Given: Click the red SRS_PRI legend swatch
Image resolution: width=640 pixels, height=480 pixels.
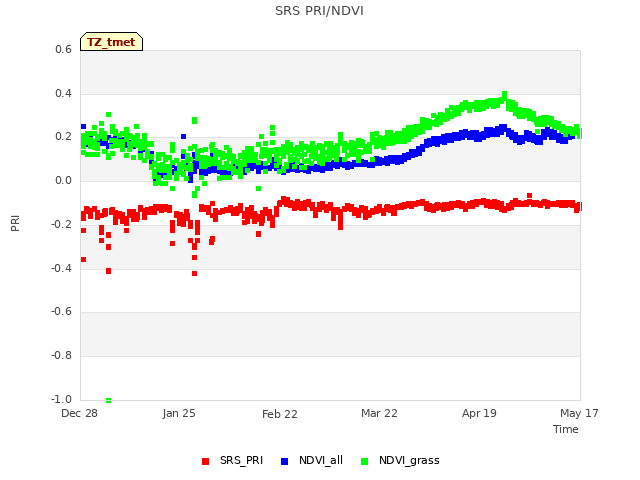Looking at the screenshot, I should click(x=205, y=461).
